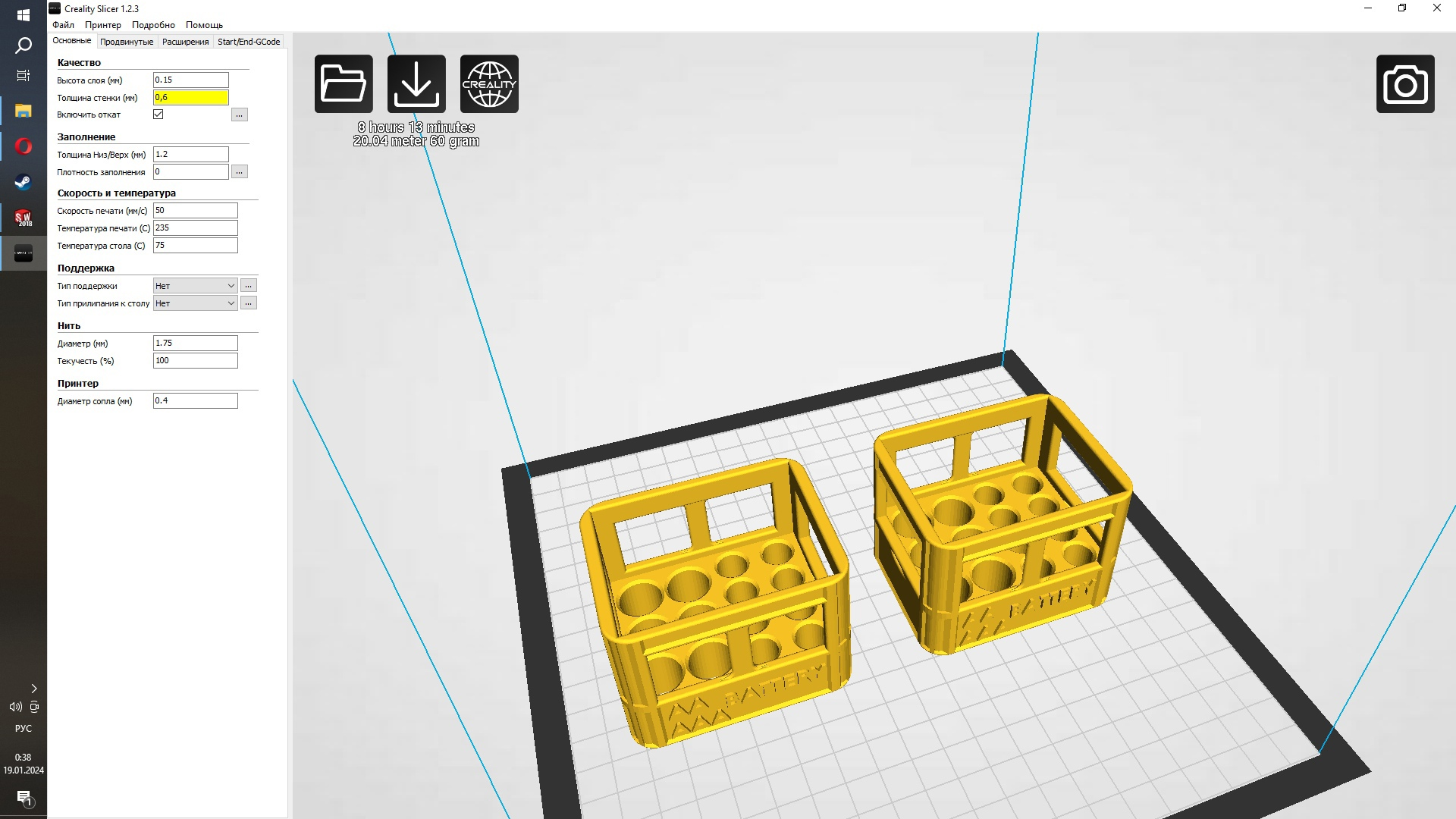The image size is (1456, 819).
Task: Open File Explorer from the taskbar
Action: 23,111
